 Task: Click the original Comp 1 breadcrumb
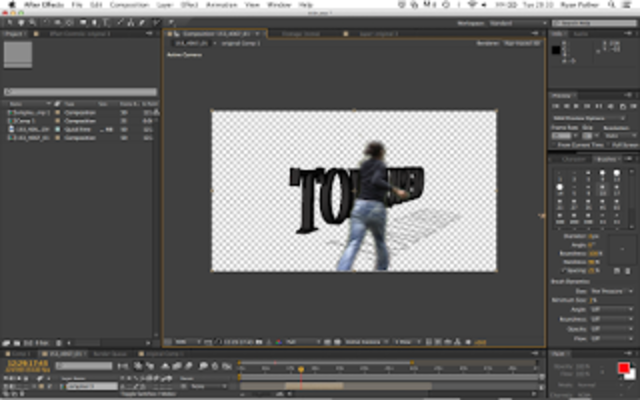[240, 43]
